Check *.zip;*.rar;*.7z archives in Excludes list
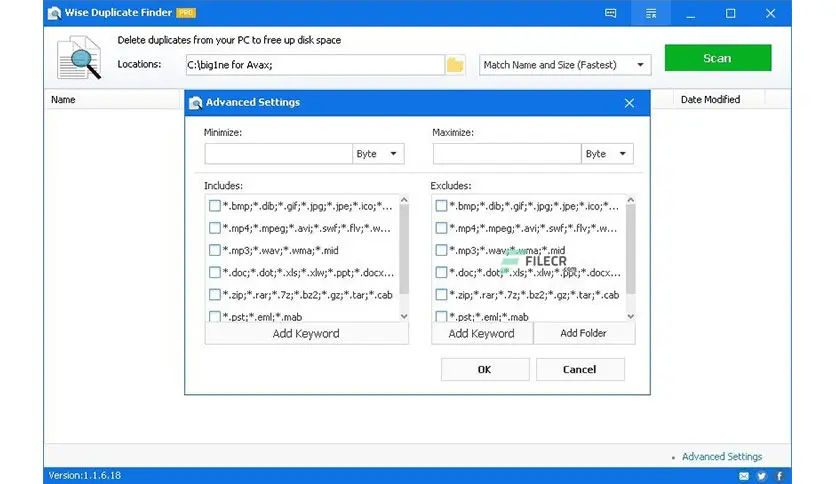 441,294
